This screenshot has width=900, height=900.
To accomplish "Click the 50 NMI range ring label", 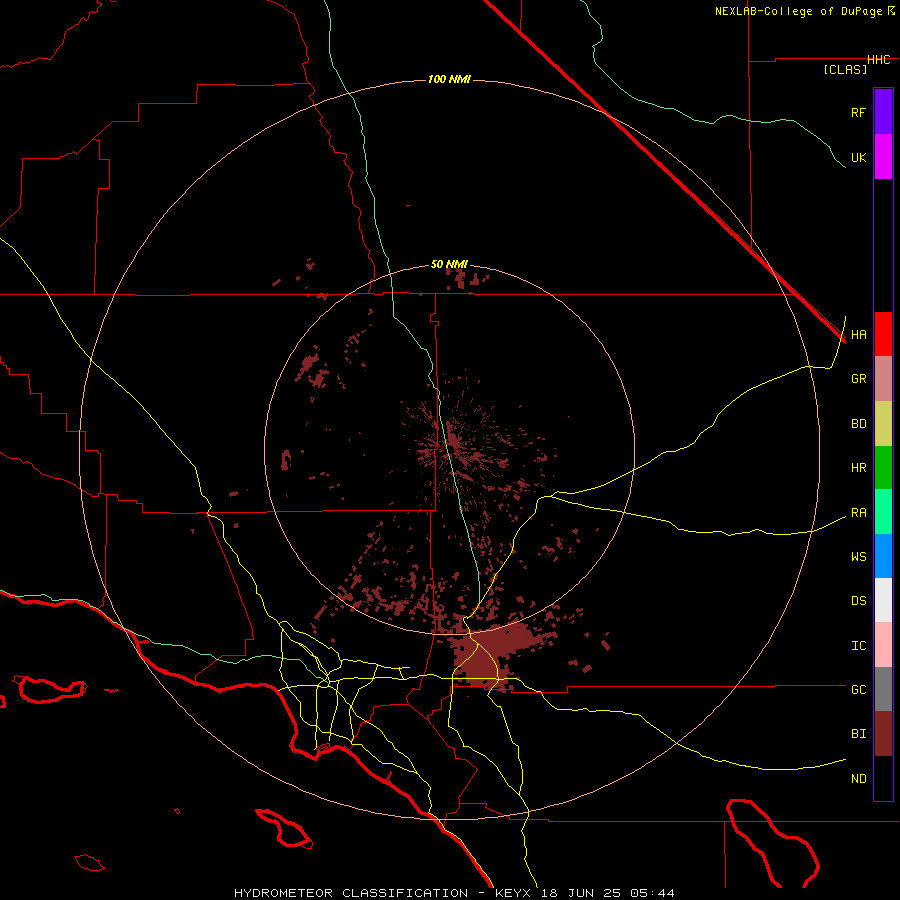I will (x=449, y=264).
